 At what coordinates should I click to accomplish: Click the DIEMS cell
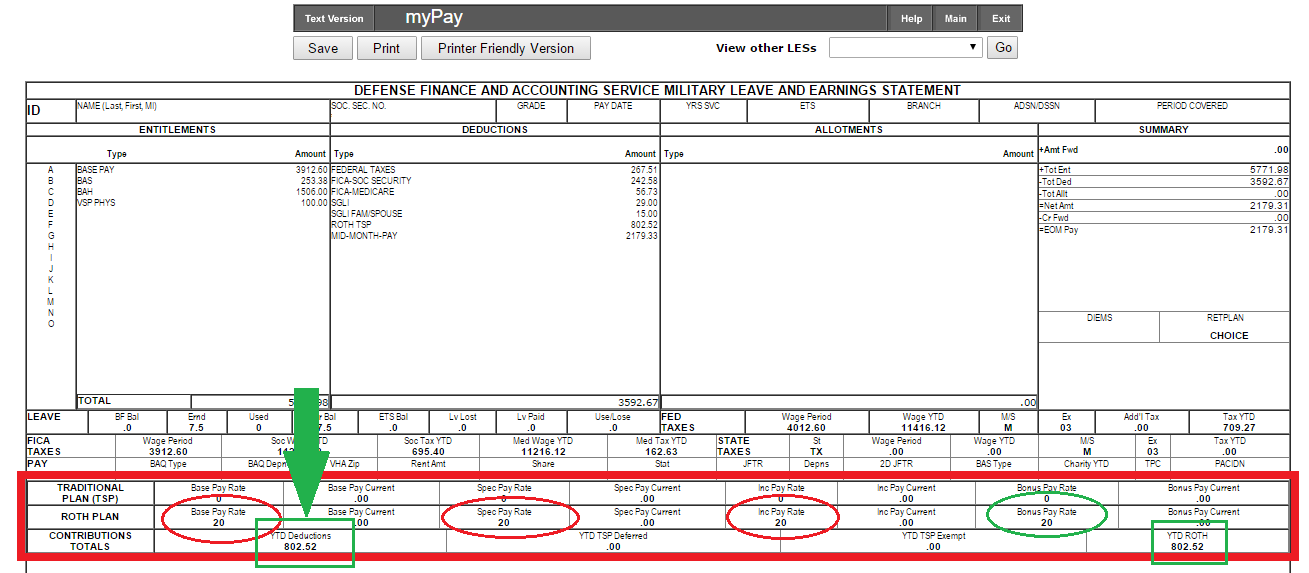[x=1099, y=327]
